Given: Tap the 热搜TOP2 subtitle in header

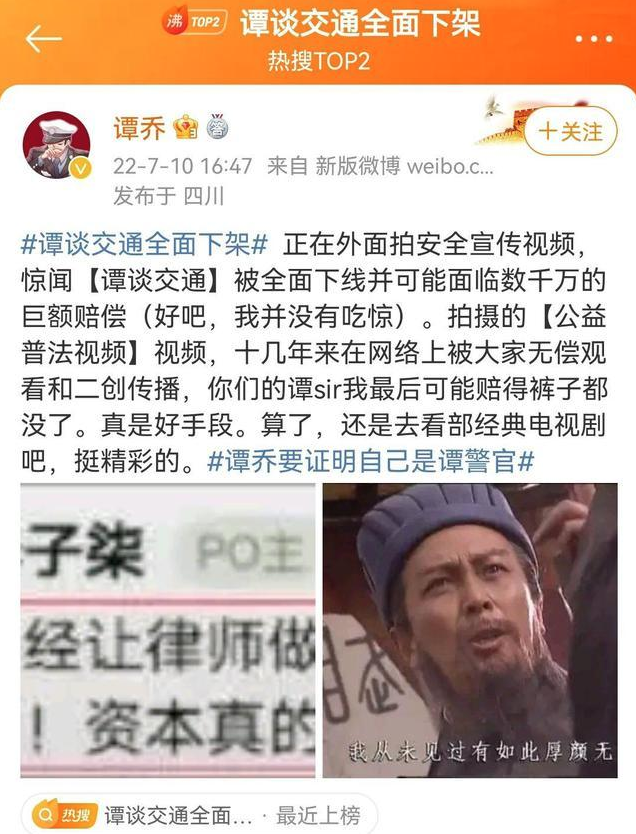Looking at the screenshot, I should 318,61.
